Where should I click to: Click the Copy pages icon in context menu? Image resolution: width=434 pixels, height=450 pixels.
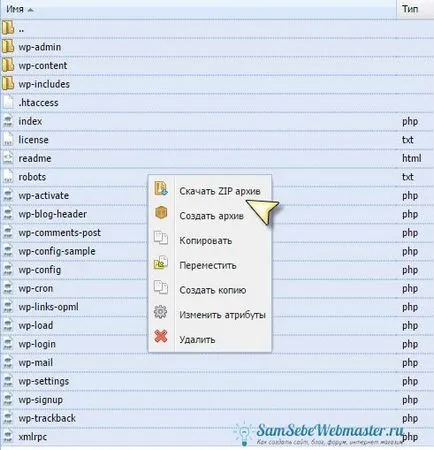(161, 238)
